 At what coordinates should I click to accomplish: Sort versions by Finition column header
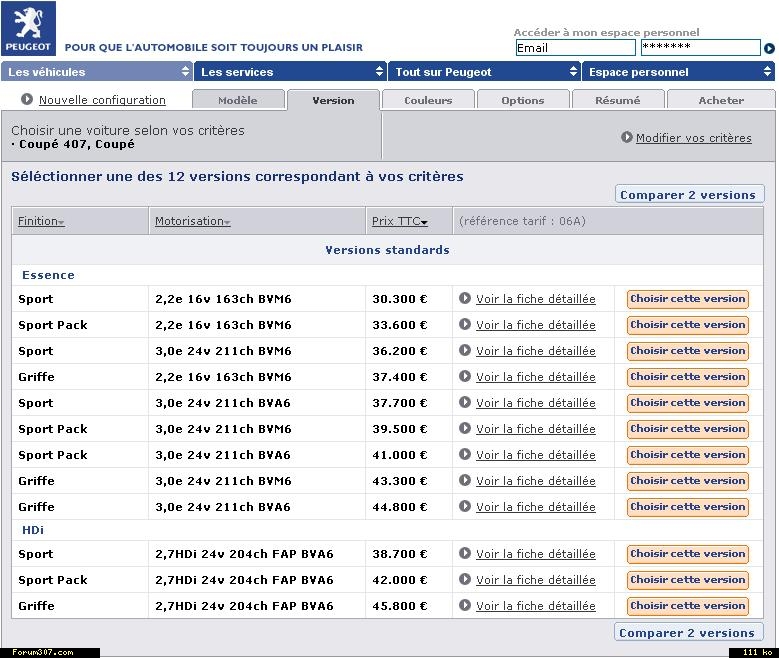click(41, 221)
